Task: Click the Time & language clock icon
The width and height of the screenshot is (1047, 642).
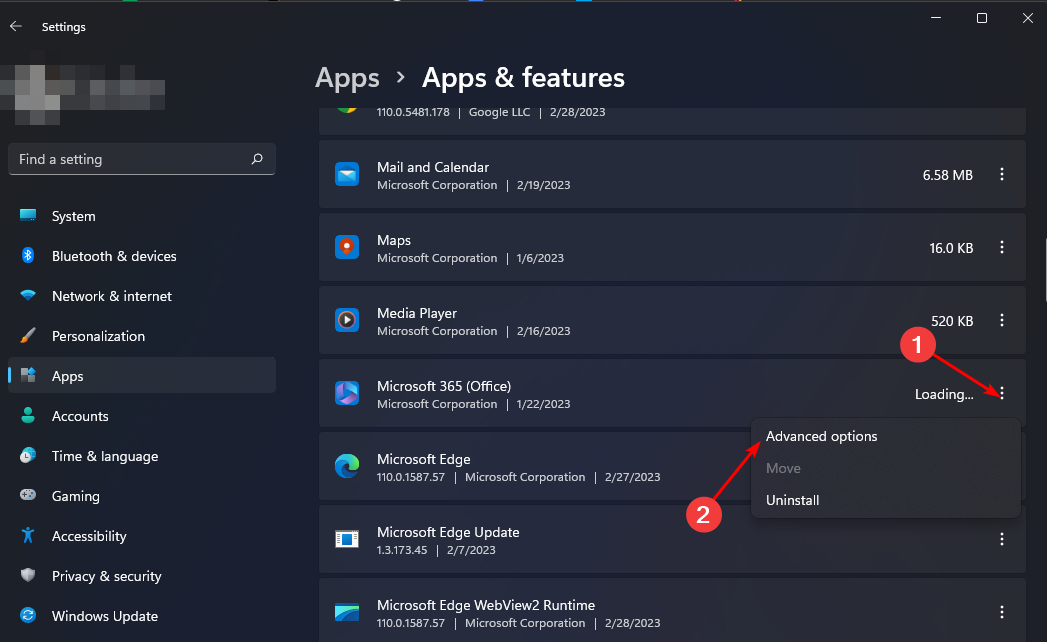Action: 28,456
